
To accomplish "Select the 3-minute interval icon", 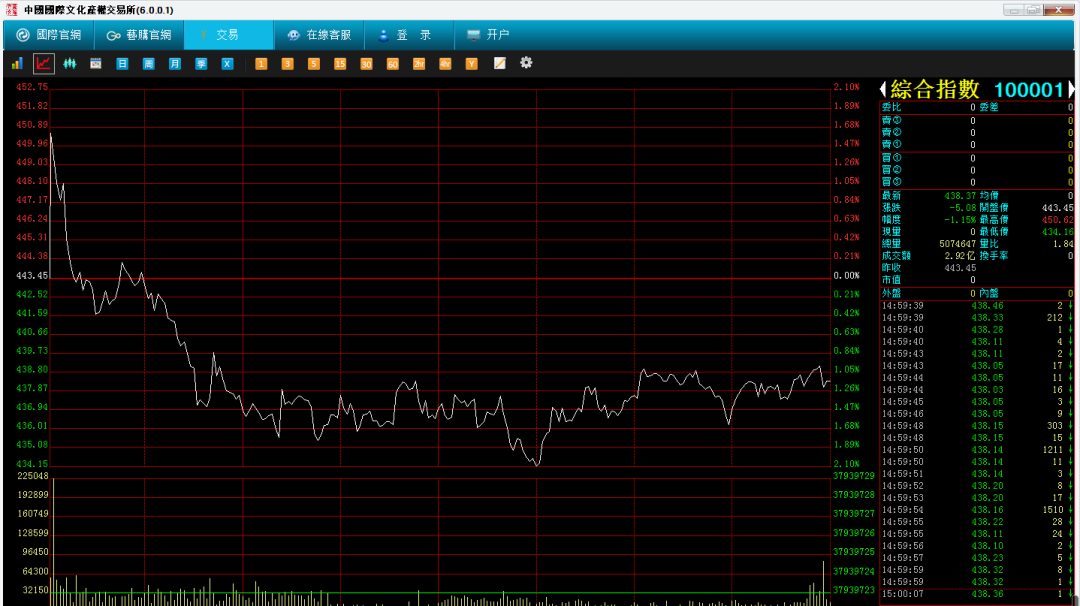I will pos(287,63).
